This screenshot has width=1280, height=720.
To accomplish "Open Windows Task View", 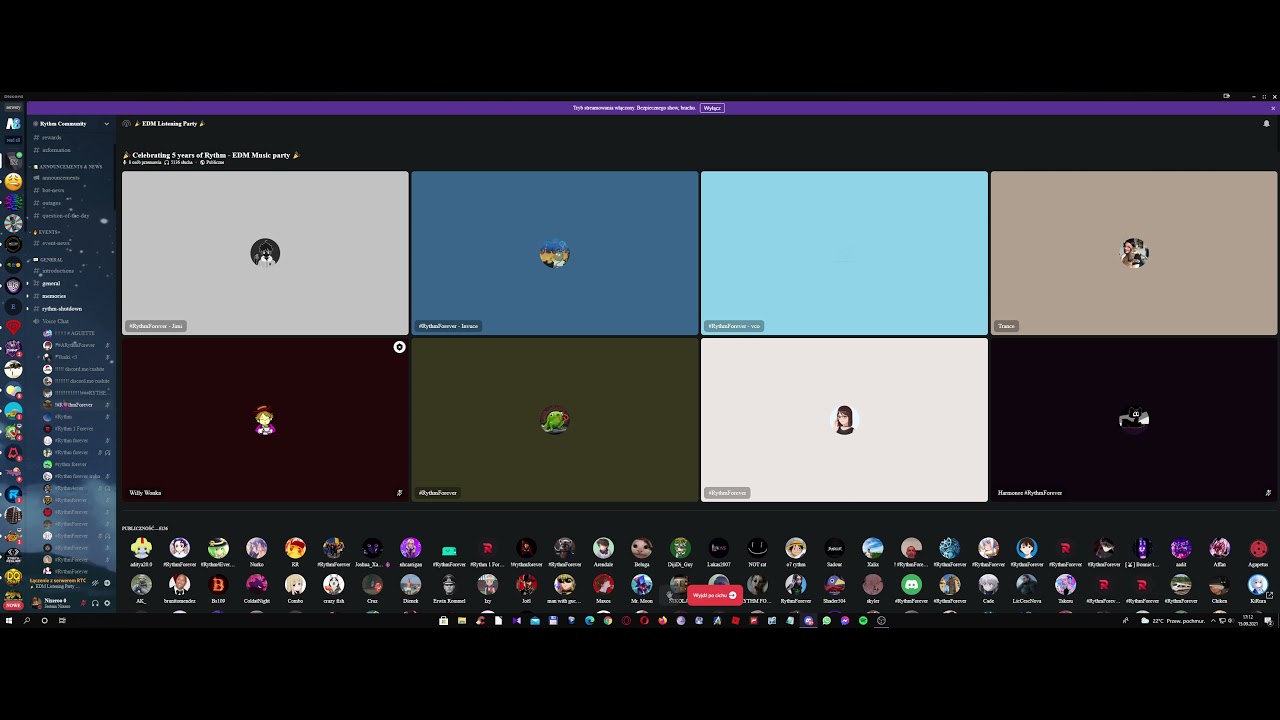I will (62, 620).
